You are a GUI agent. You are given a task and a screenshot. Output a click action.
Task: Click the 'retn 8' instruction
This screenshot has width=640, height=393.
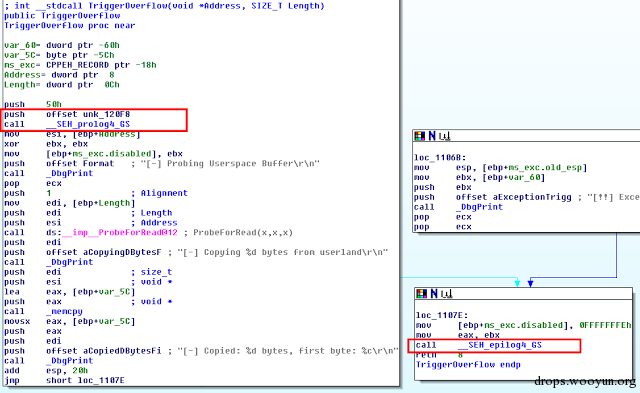439,355
